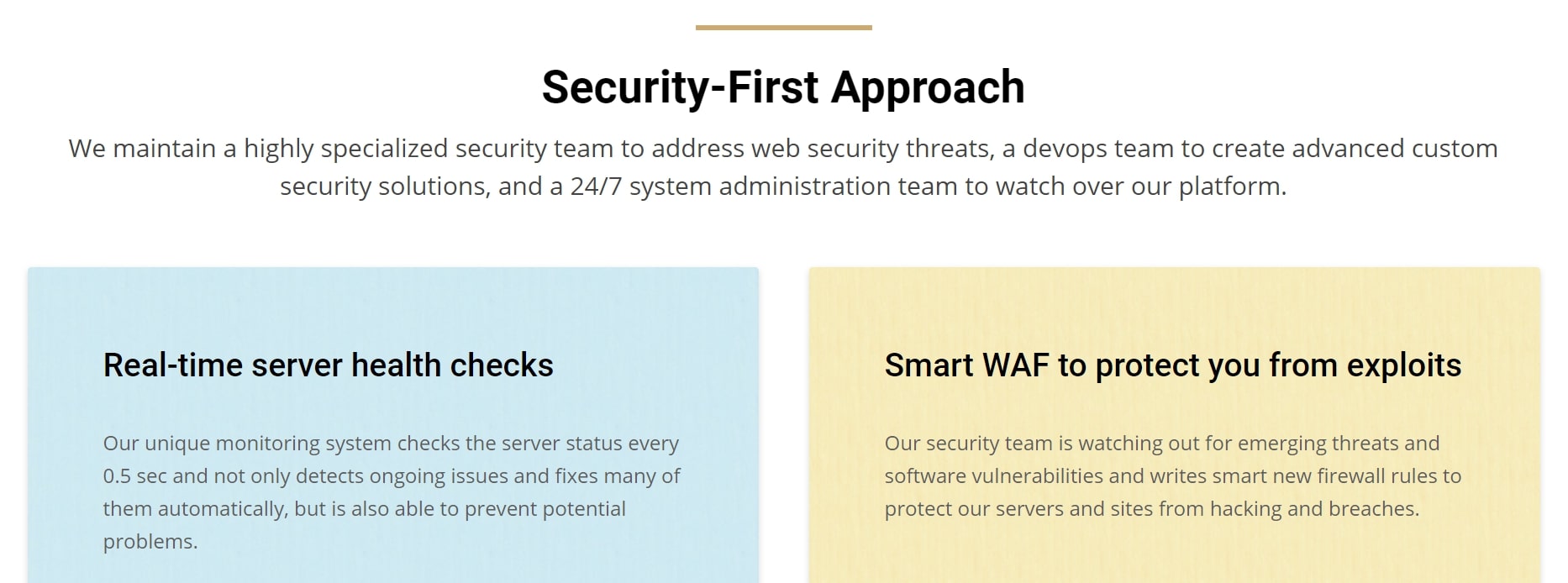
Task: Click the word "problems." ending the blue card
Action: pyautogui.click(x=150, y=542)
